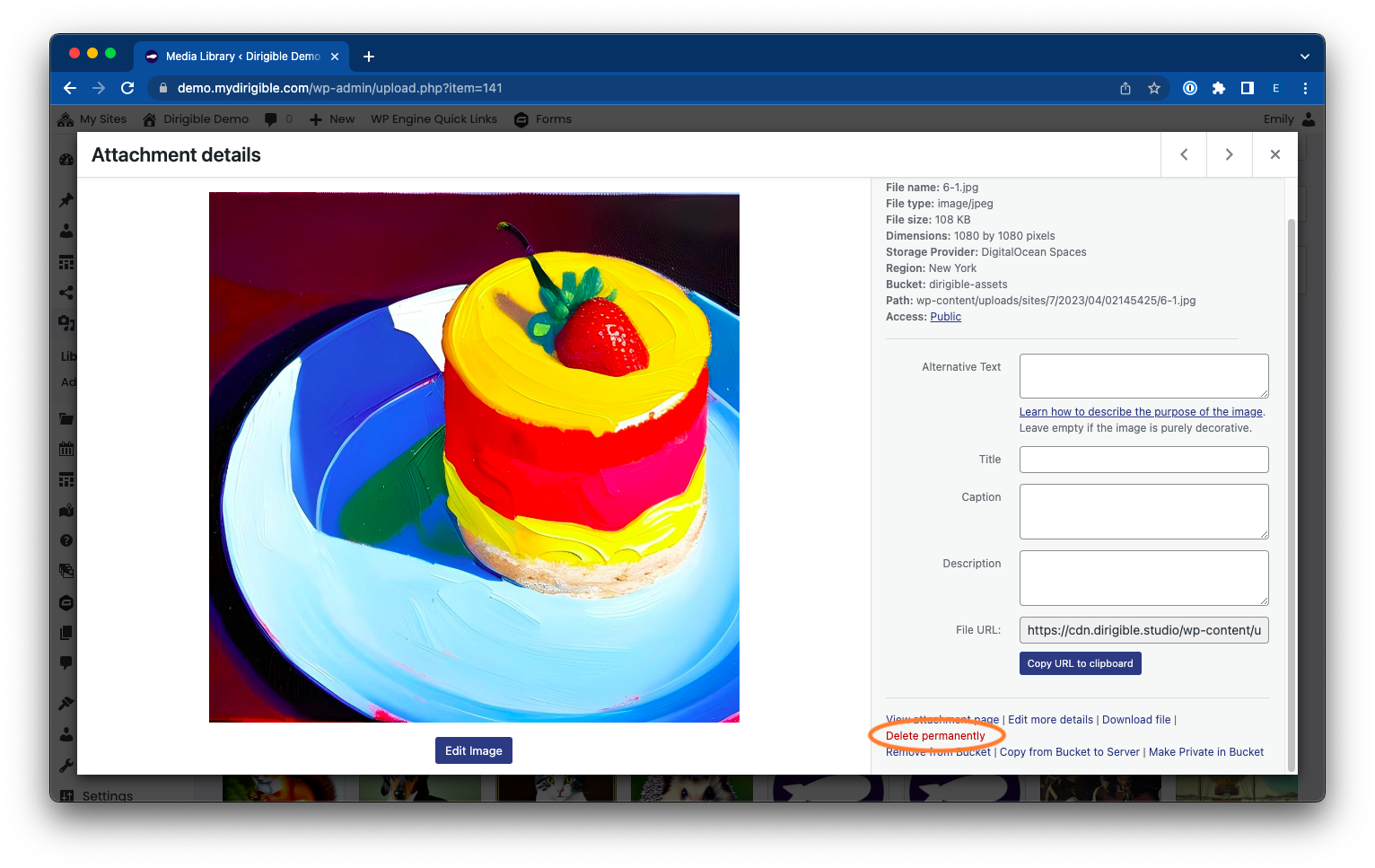The width and height of the screenshot is (1375, 868).
Task: Open the New content menu
Action: (x=332, y=118)
